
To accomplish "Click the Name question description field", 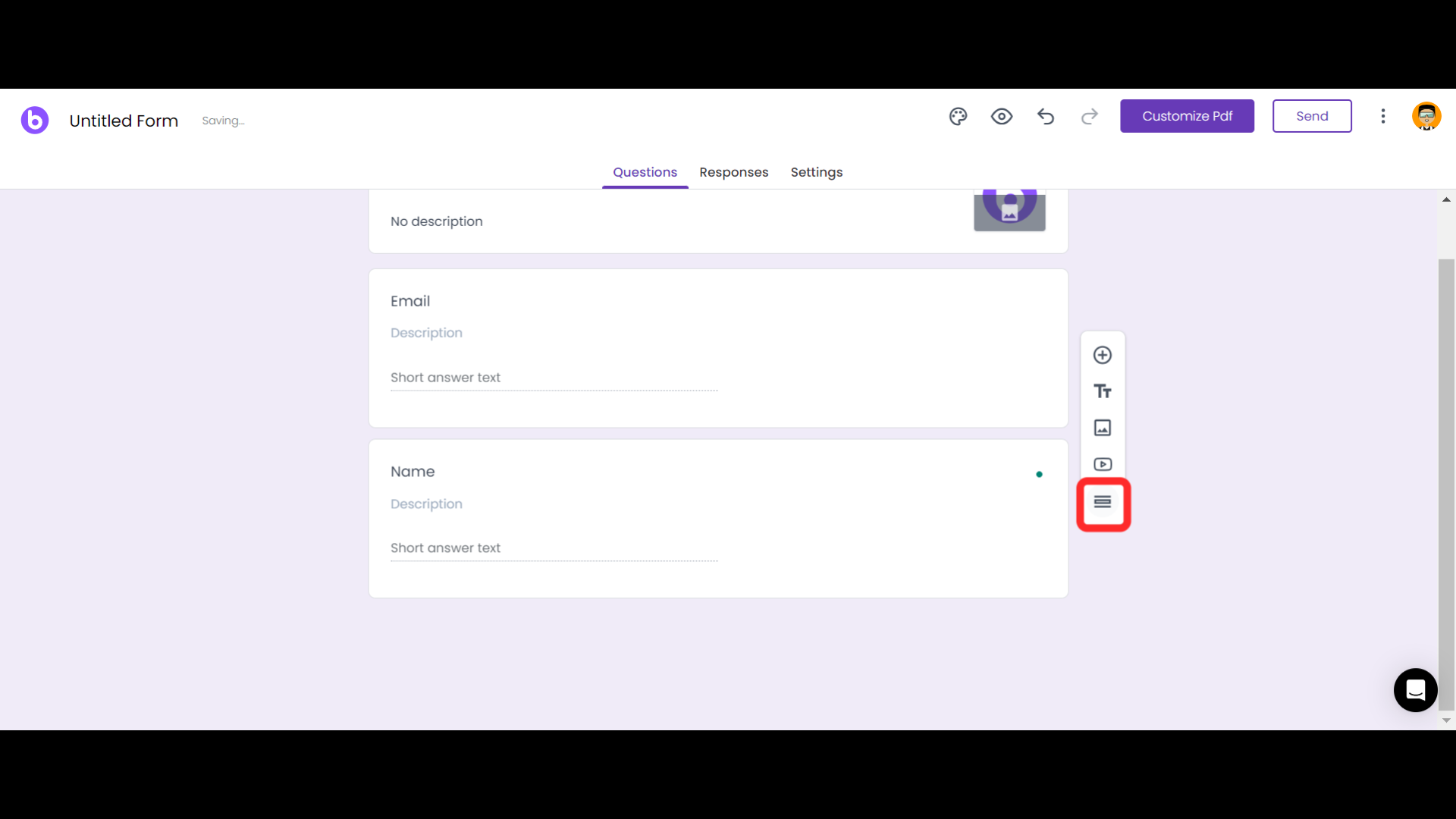I will tap(426, 504).
